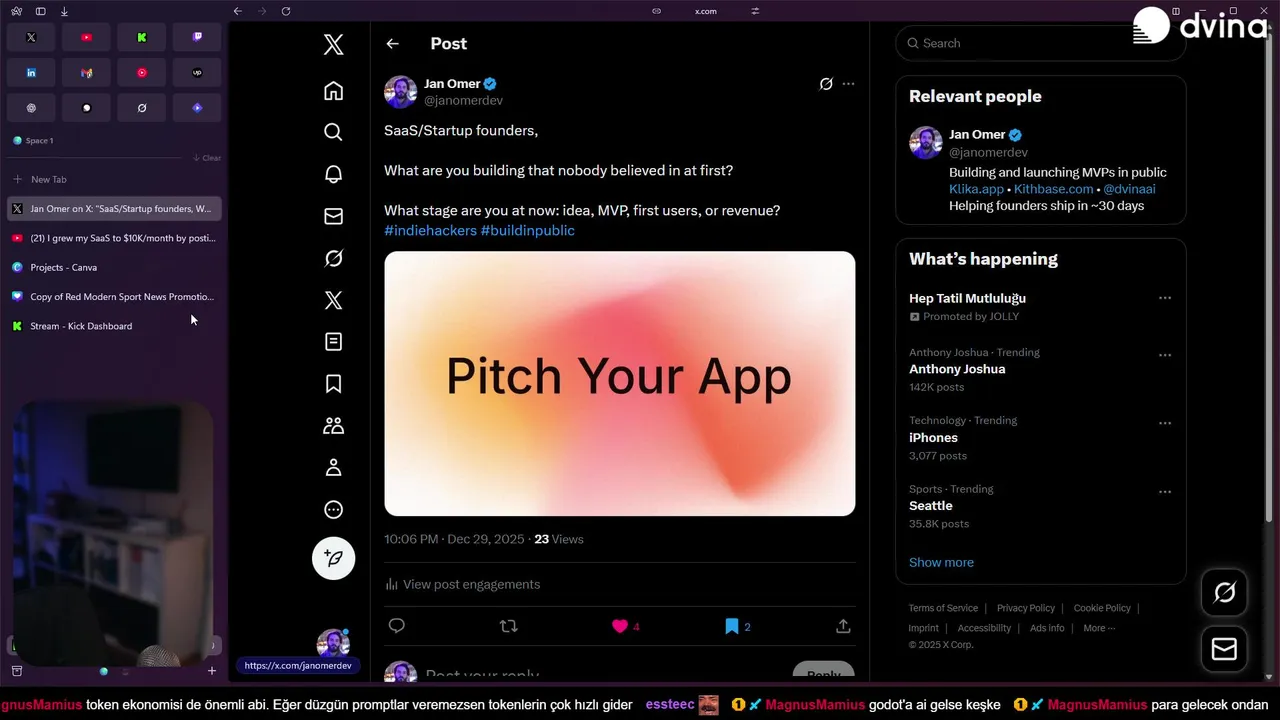Open post's three-dot more menu
Screen dimensions: 1280x720
[848, 84]
